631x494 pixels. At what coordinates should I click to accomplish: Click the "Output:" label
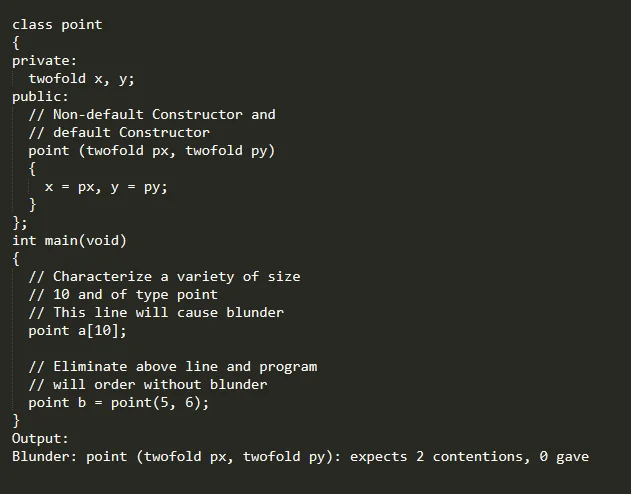40,439
